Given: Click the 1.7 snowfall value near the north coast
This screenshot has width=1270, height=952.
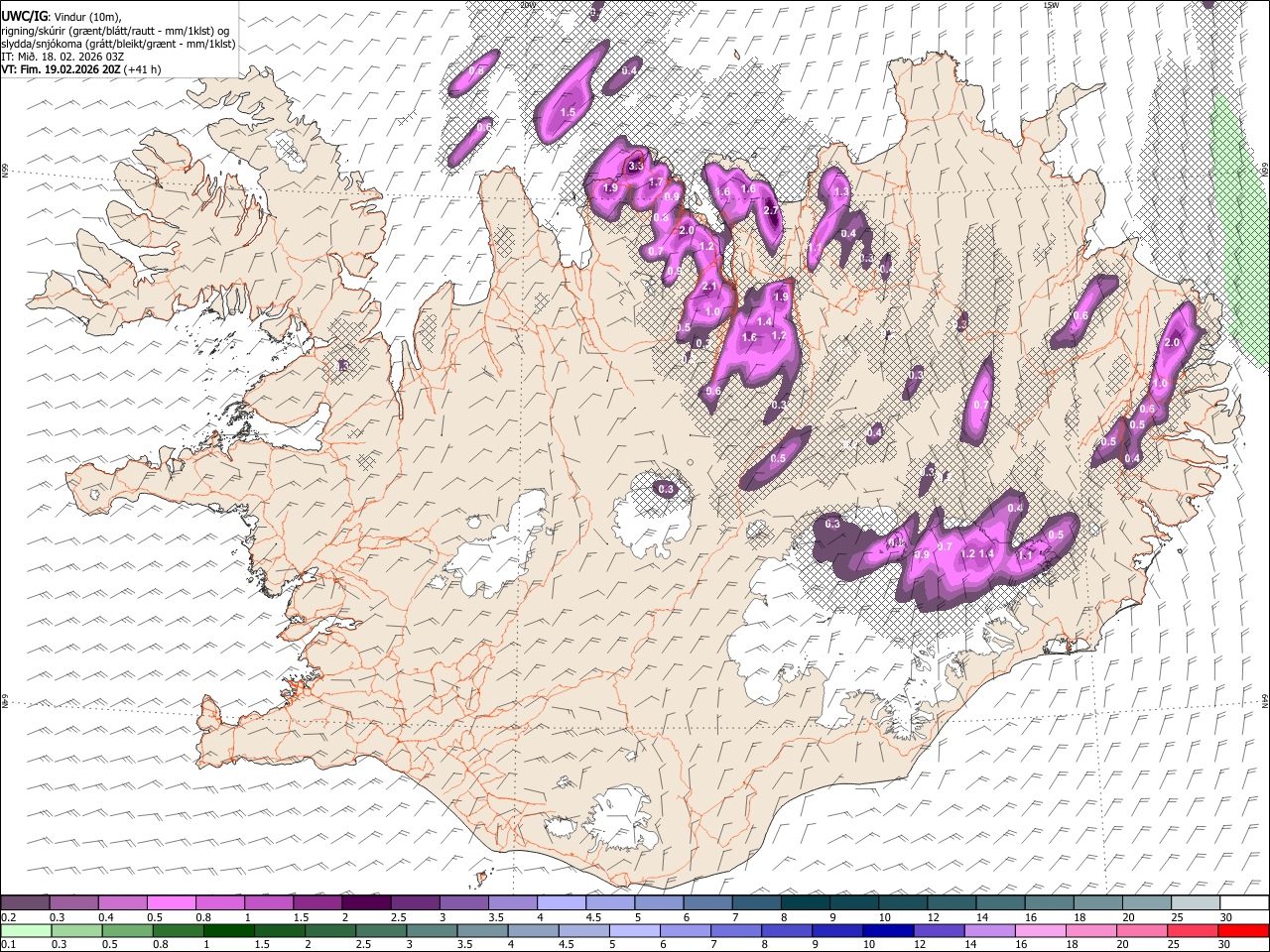Looking at the screenshot, I should 656,182.
